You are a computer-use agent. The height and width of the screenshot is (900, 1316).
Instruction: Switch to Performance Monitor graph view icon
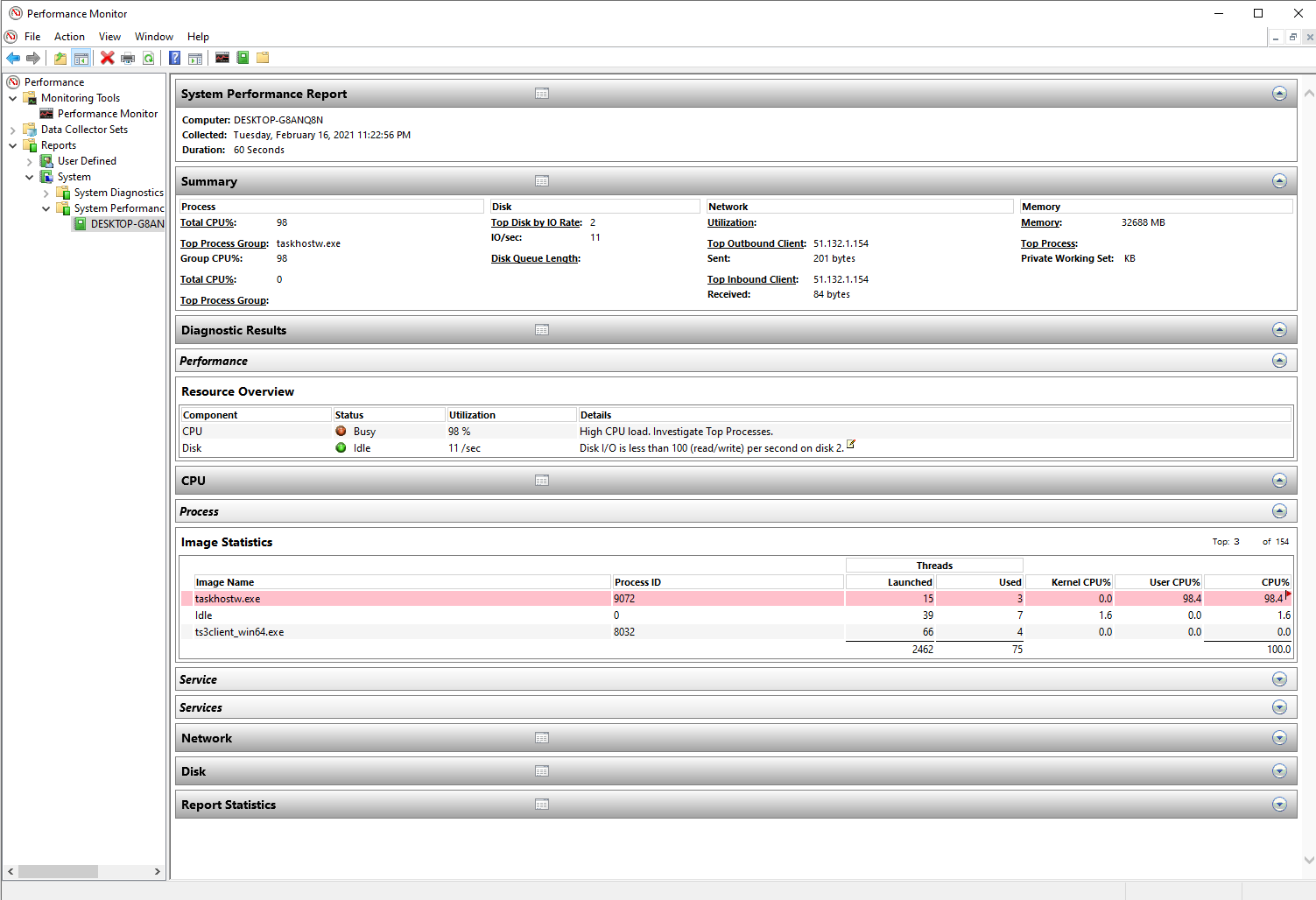click(x=222, y=58)
